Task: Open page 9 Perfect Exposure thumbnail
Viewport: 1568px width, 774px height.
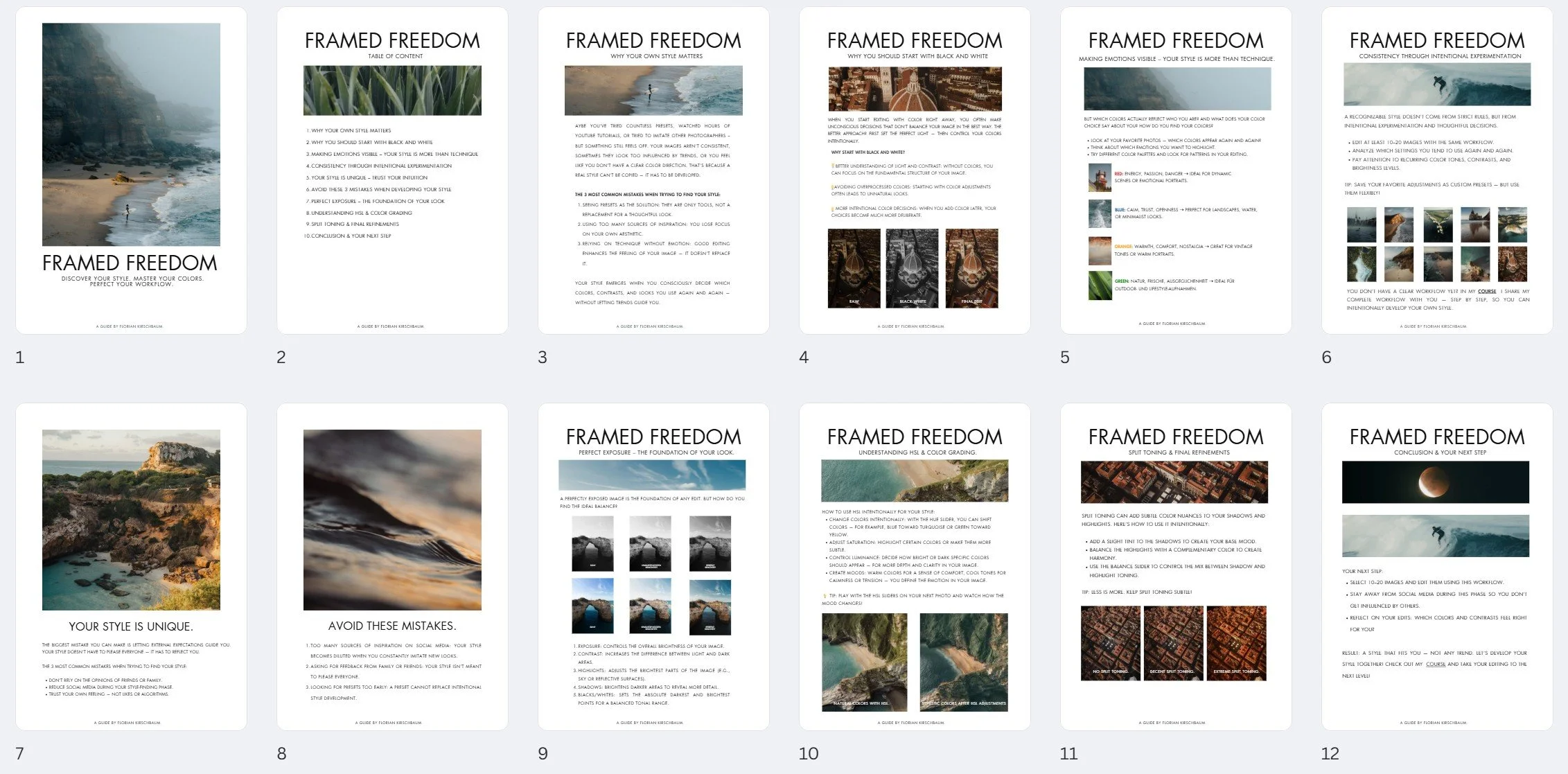Action: tap(653, 567)
